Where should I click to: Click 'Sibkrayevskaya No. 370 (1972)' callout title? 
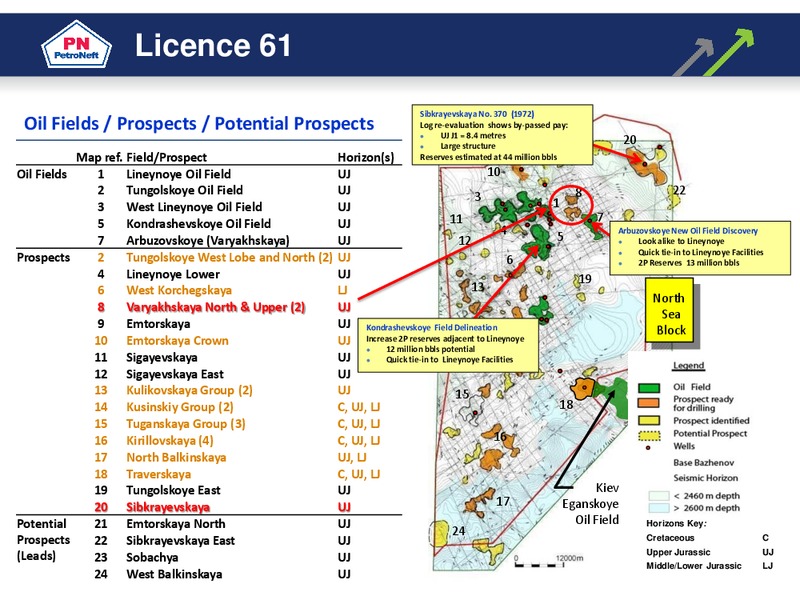click(x=477, y=114)
